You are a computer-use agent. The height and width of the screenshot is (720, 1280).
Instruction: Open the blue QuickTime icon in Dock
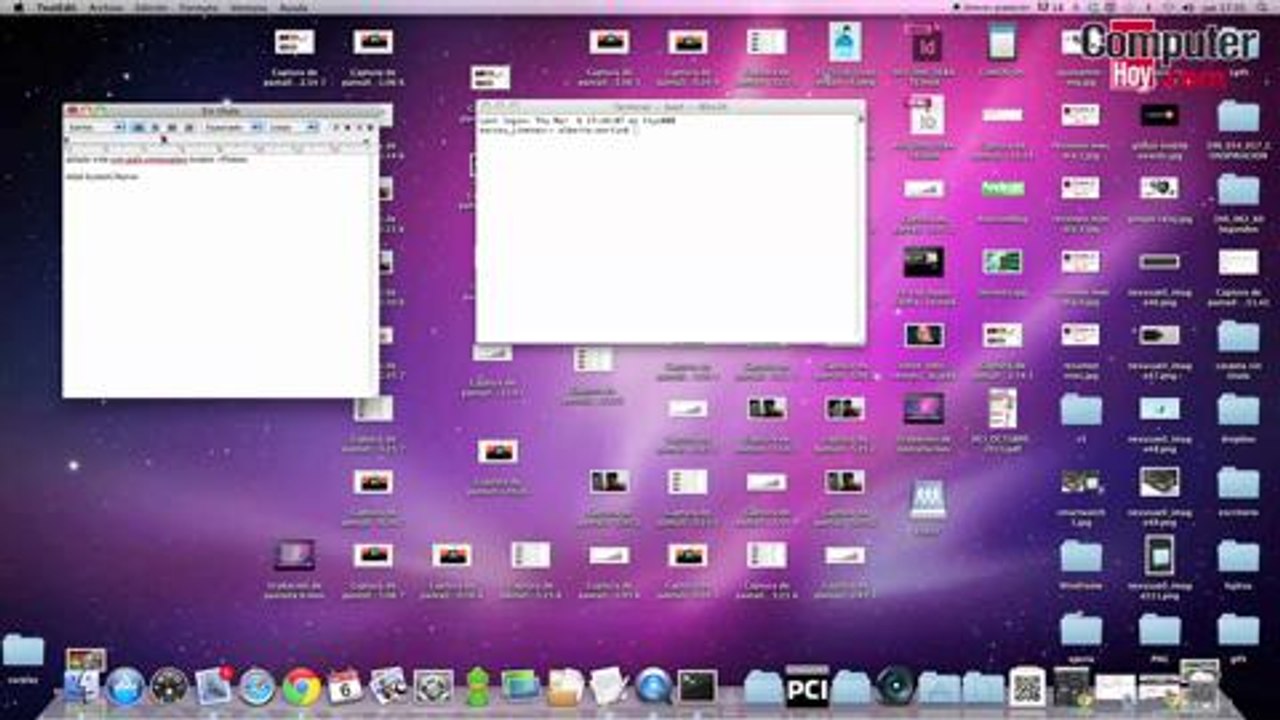[x=653, y=686]
